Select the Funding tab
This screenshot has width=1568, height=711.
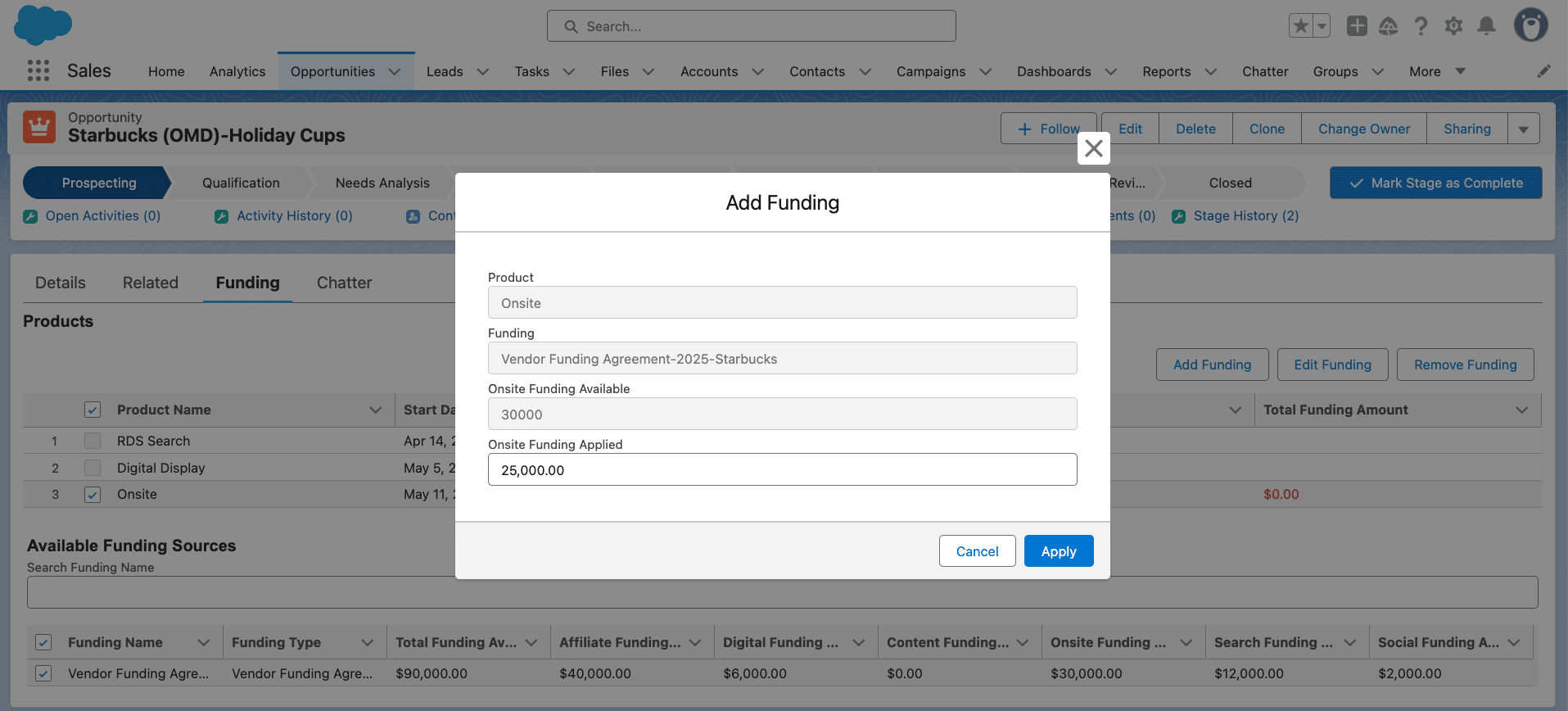(x=247, y=283)
